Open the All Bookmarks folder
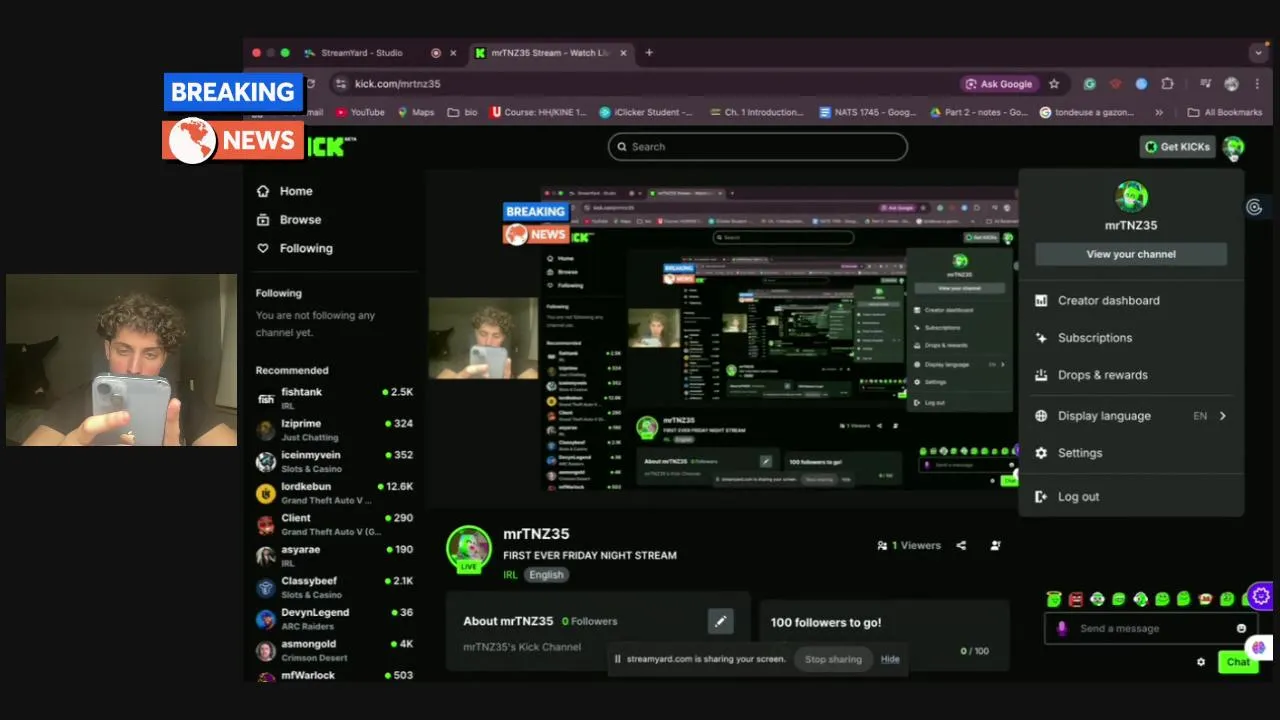The height and width of the screenshot is (720, 1280). [x=1225, y=112]
